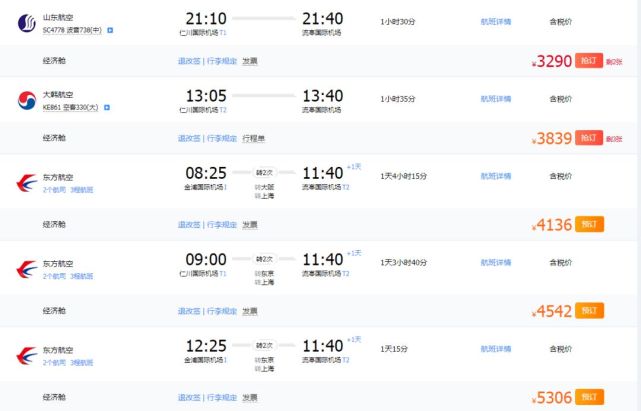641x411 pixels.
Task: Open flight details for the 13:05 flight
Action: pyautogui.click(x=496, y=99)
